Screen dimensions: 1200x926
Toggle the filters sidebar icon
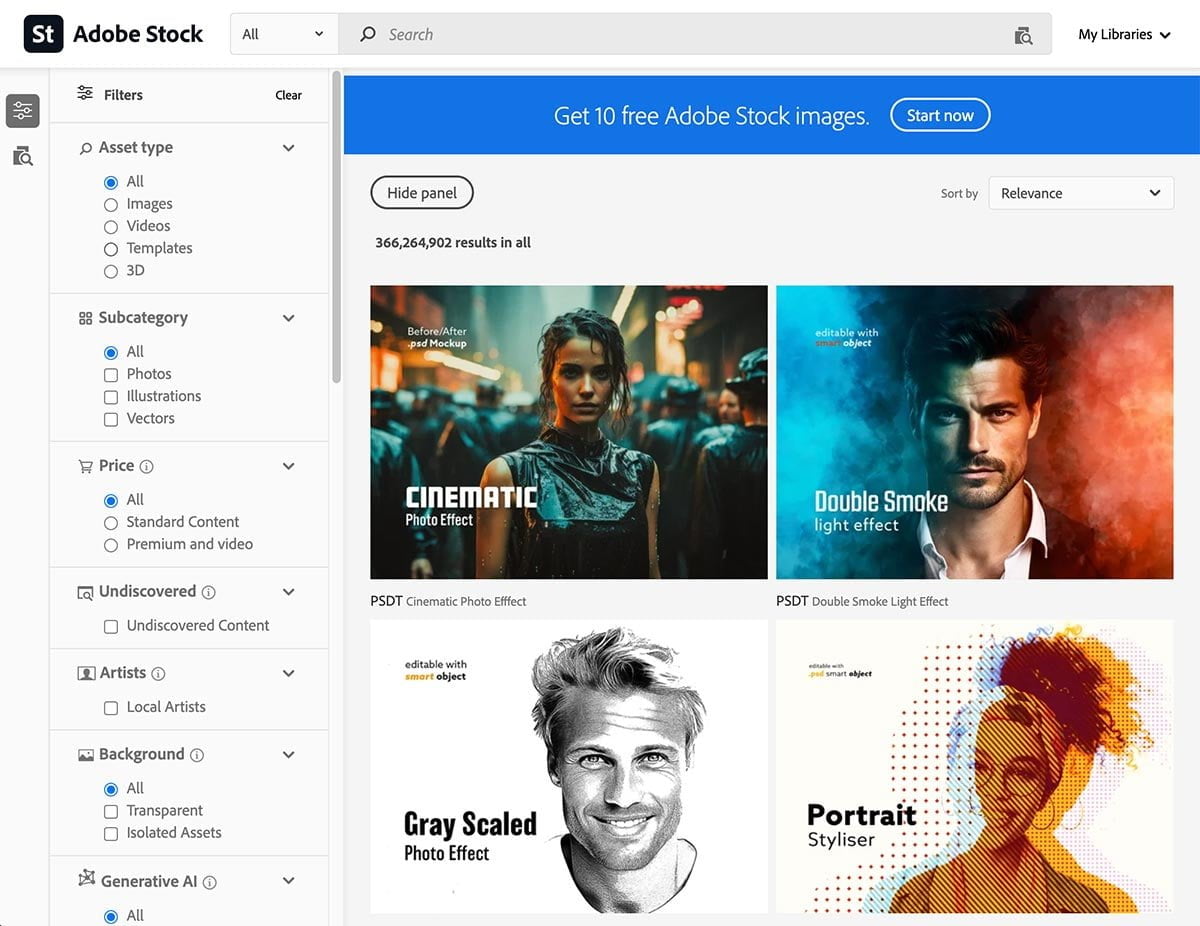[22, 111]
